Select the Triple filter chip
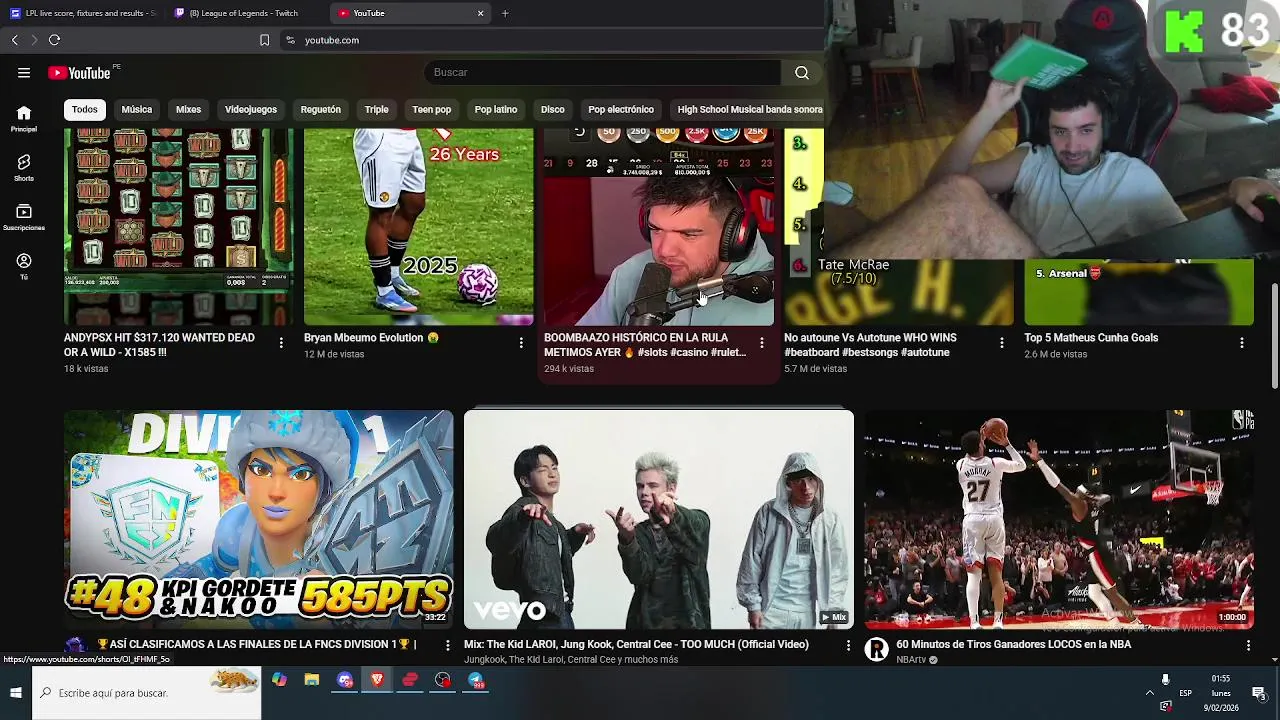Image resolution: width=1280 pixels, height=720 pixels. click(x=376, y=109)
